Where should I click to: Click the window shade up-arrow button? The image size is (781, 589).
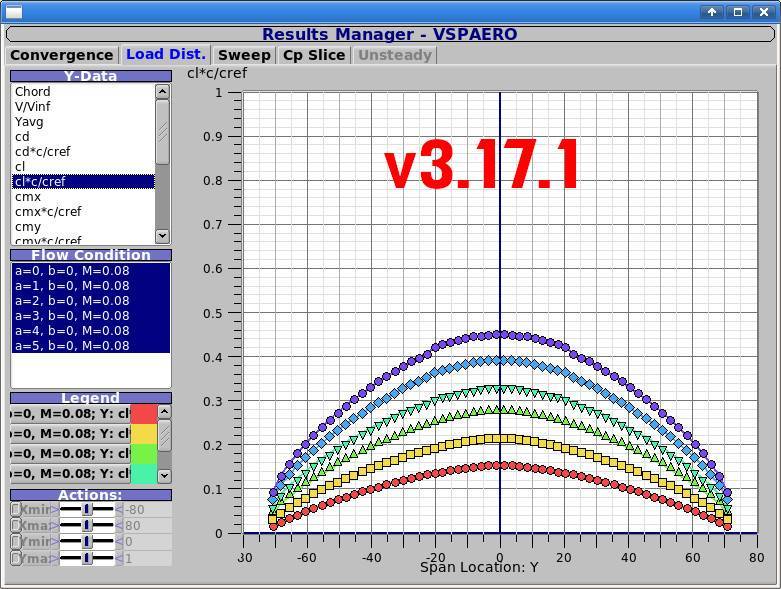(712, 12)
